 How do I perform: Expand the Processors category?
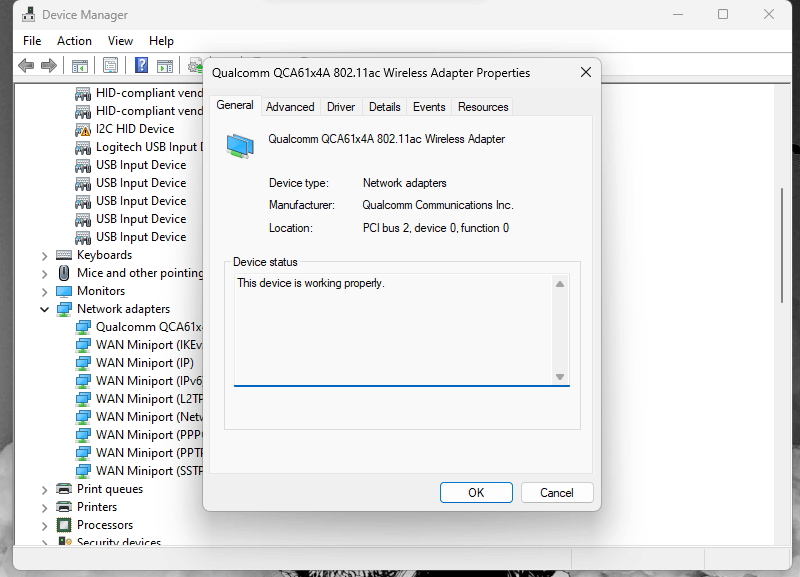pyautogui.click(x=44, y=525)
